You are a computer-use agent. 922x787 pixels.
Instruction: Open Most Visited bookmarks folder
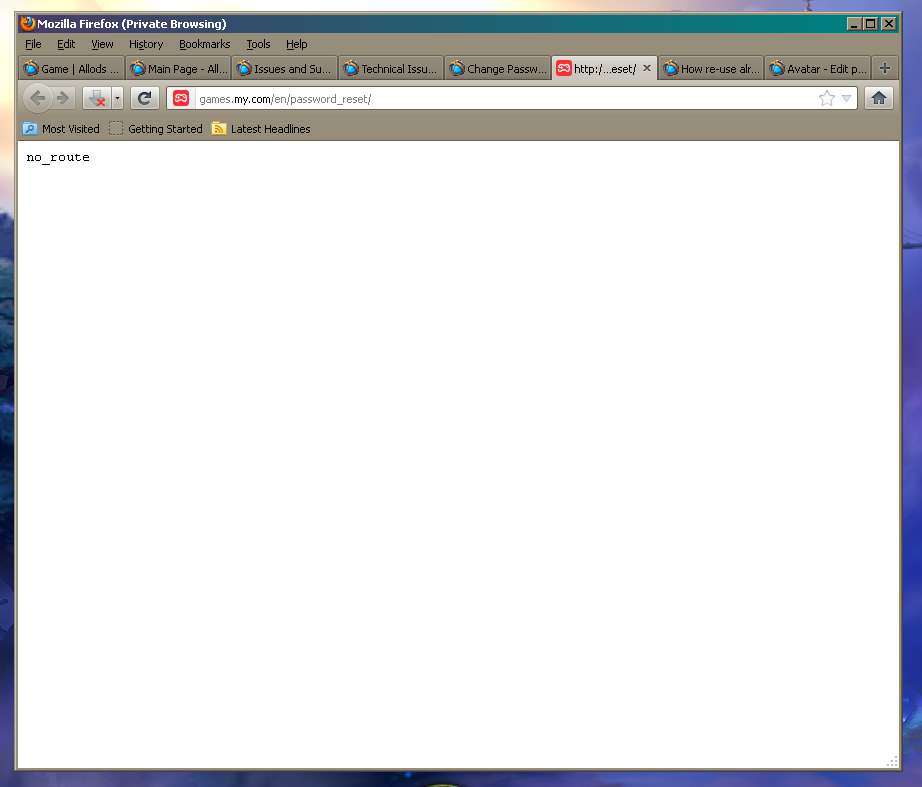tap(61, 129)
